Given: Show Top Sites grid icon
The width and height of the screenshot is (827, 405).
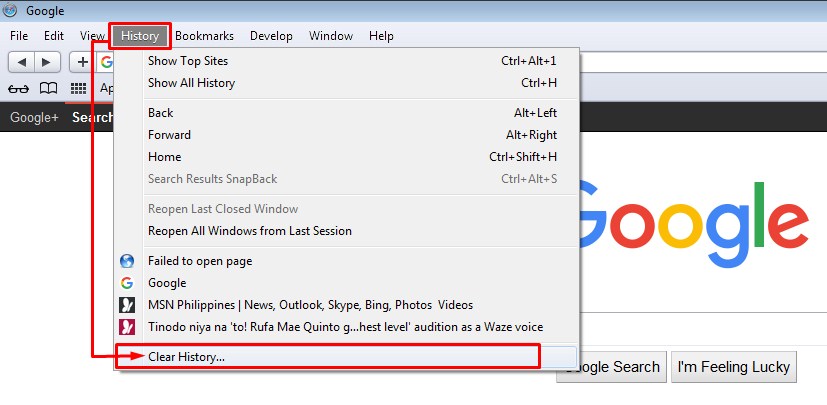Looking at the screenshot, I should tap(78, 89).
